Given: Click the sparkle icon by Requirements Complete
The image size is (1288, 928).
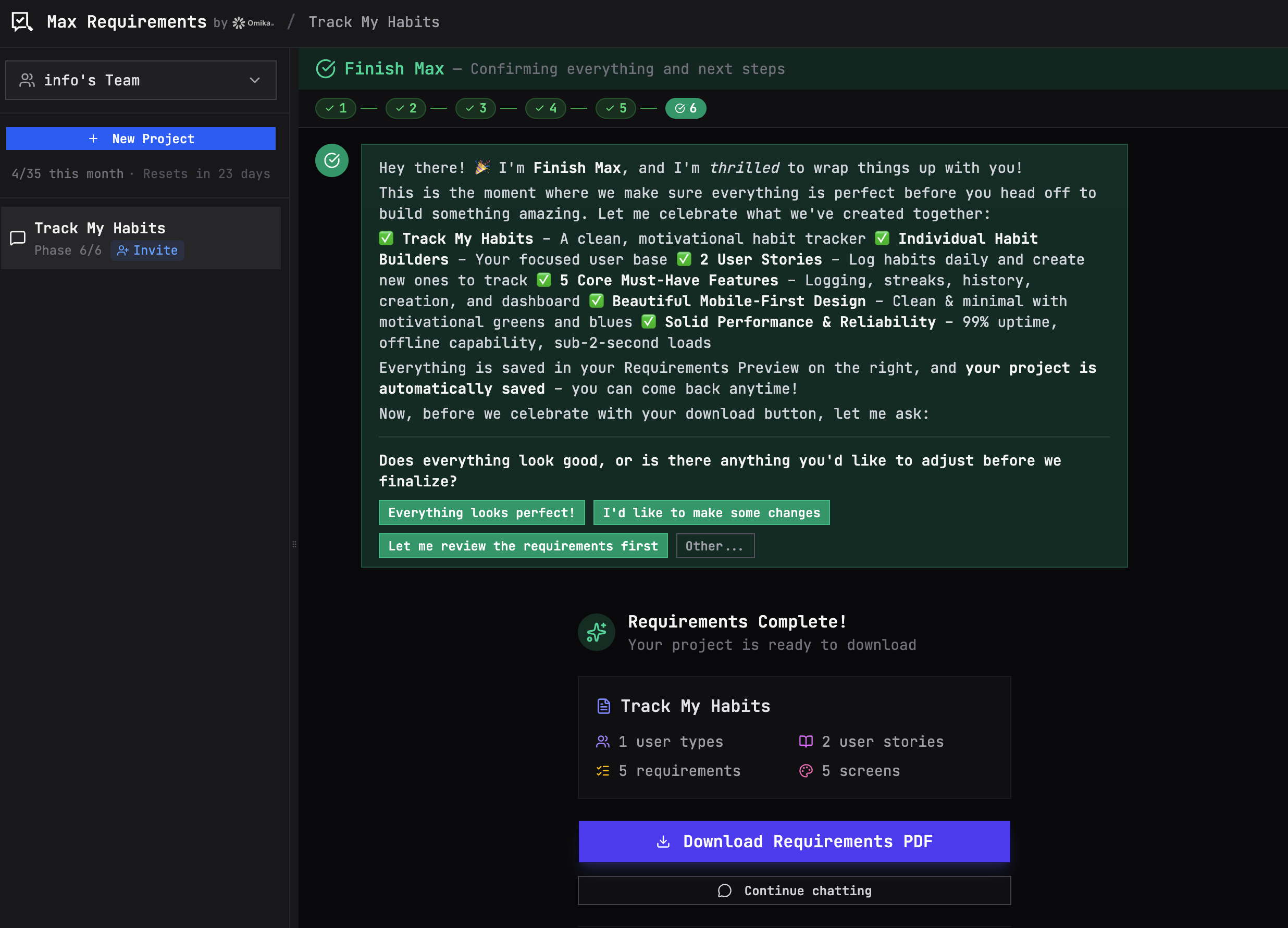Looking at the screenshot, I should (596, 632).
